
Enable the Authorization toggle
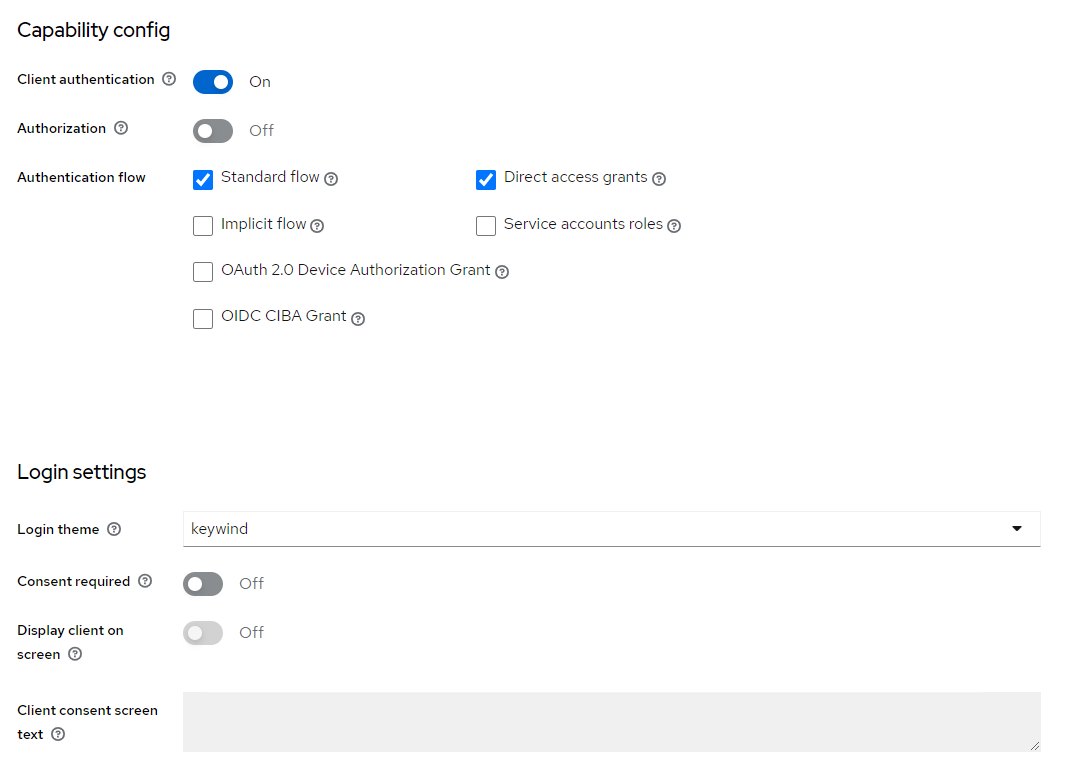click(213, 131)
